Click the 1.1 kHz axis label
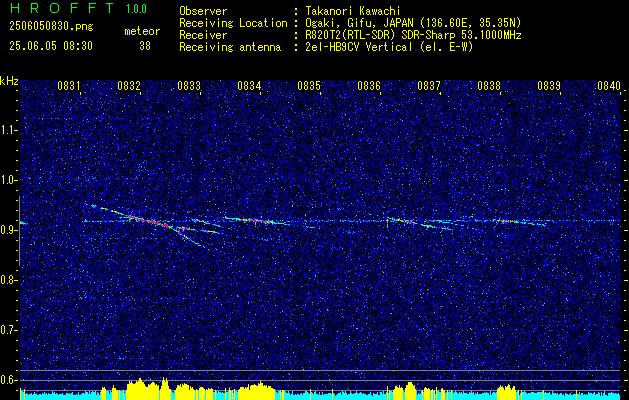Image resolution: width=629 pixels, height=400 pixels. 9,130
